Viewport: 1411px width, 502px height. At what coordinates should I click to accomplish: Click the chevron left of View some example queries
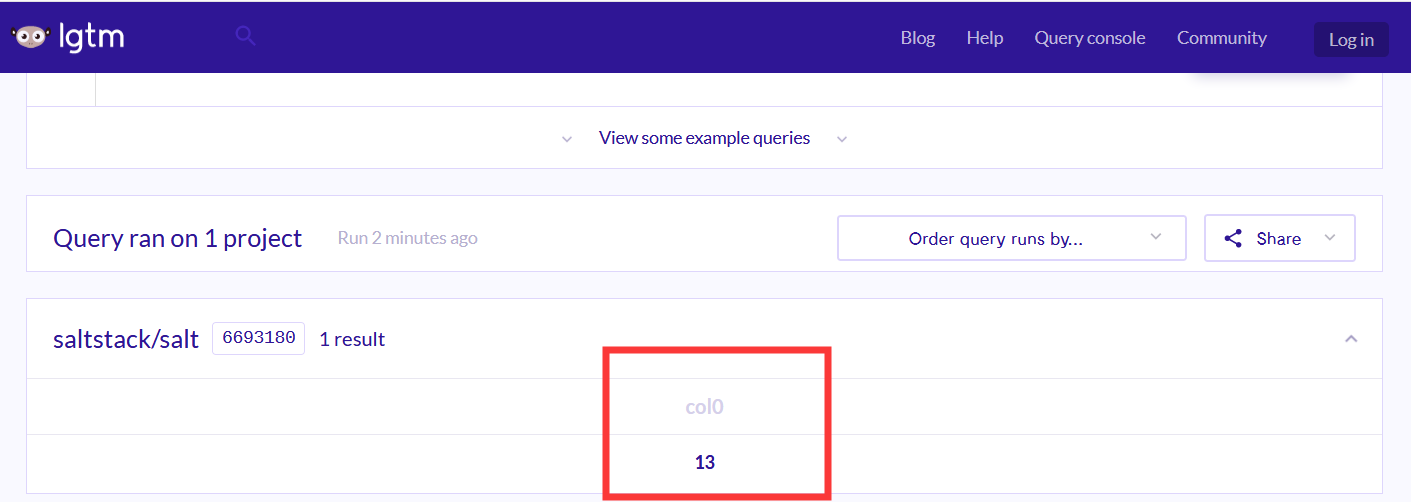tap(567, 139)
